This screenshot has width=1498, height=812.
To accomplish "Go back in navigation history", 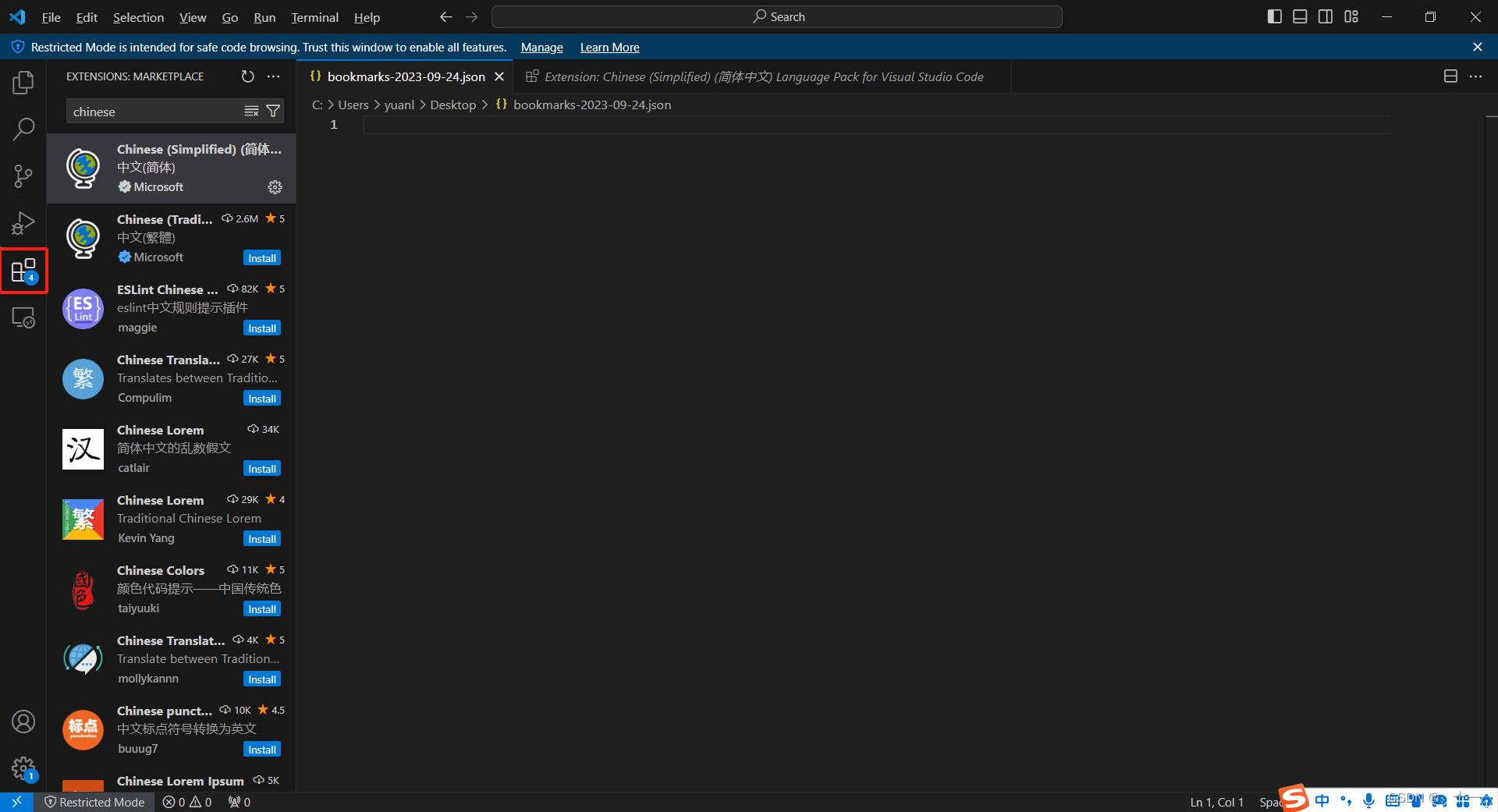I will click(445, 17).
